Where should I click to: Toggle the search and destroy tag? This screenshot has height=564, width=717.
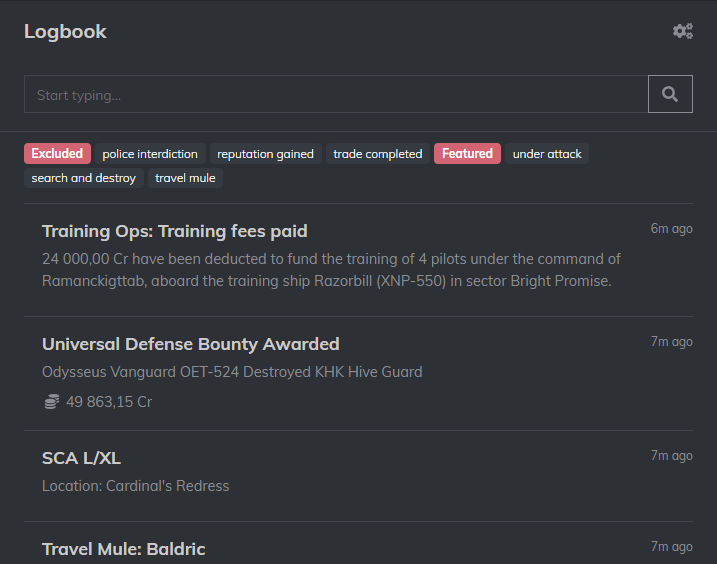point(84,178)
